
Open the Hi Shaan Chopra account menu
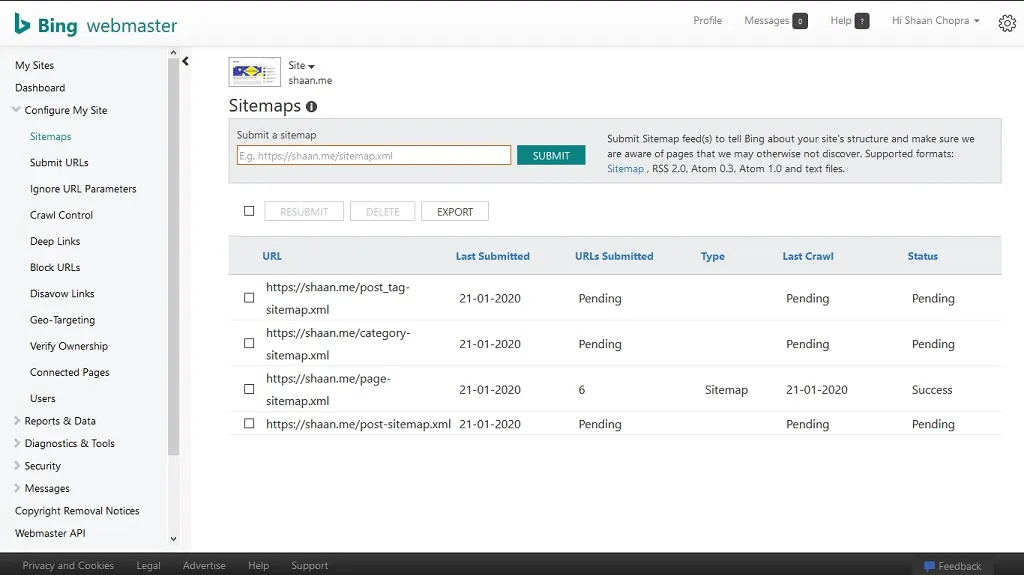pyautogui.click(x=936, y=21)
